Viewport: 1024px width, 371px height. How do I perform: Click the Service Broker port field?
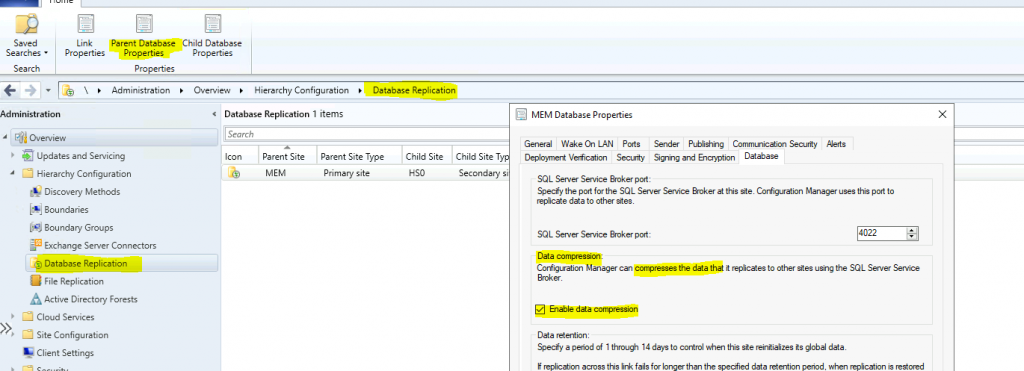coord(882,233)
